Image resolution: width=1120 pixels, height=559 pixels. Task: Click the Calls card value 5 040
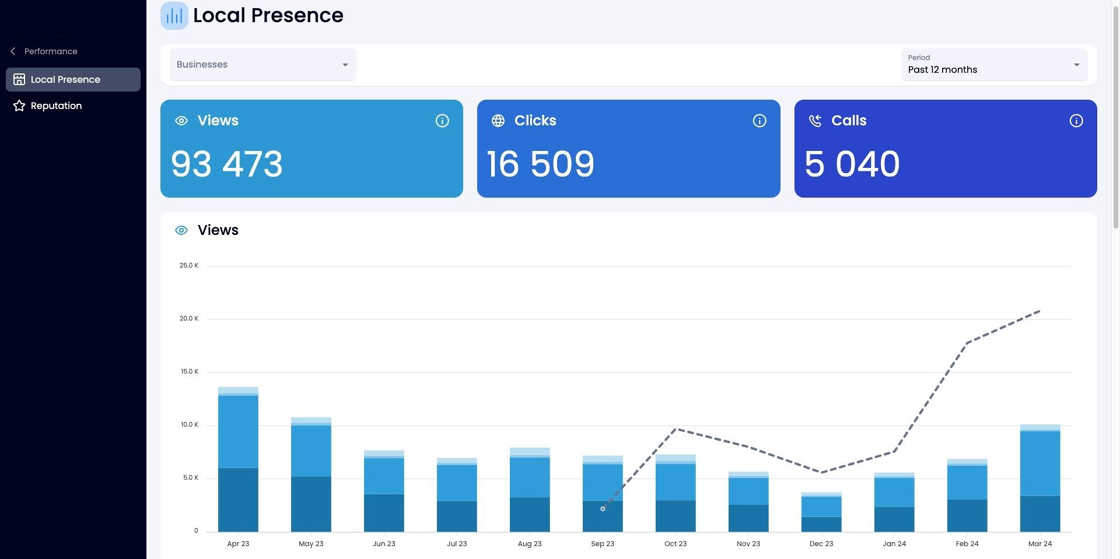point(852,164)
